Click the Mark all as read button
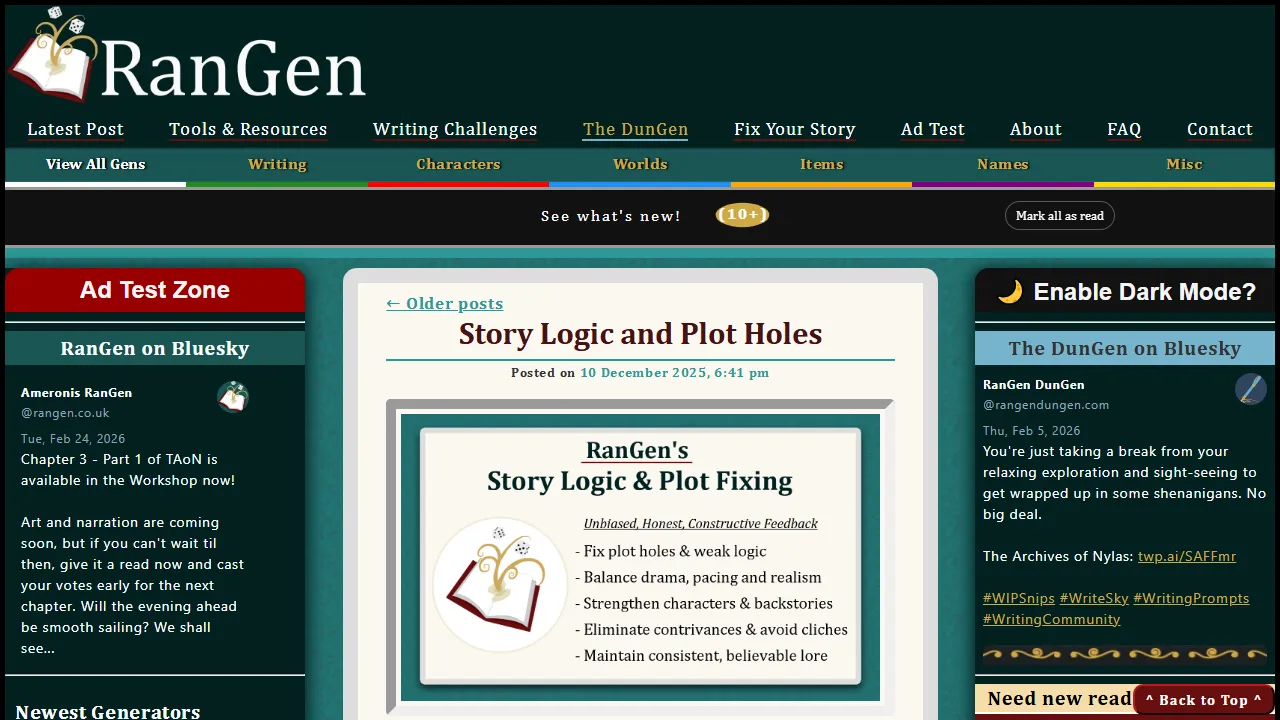Image resolution: width=1280 pixels, height=720 pixels. (1059, 215)
